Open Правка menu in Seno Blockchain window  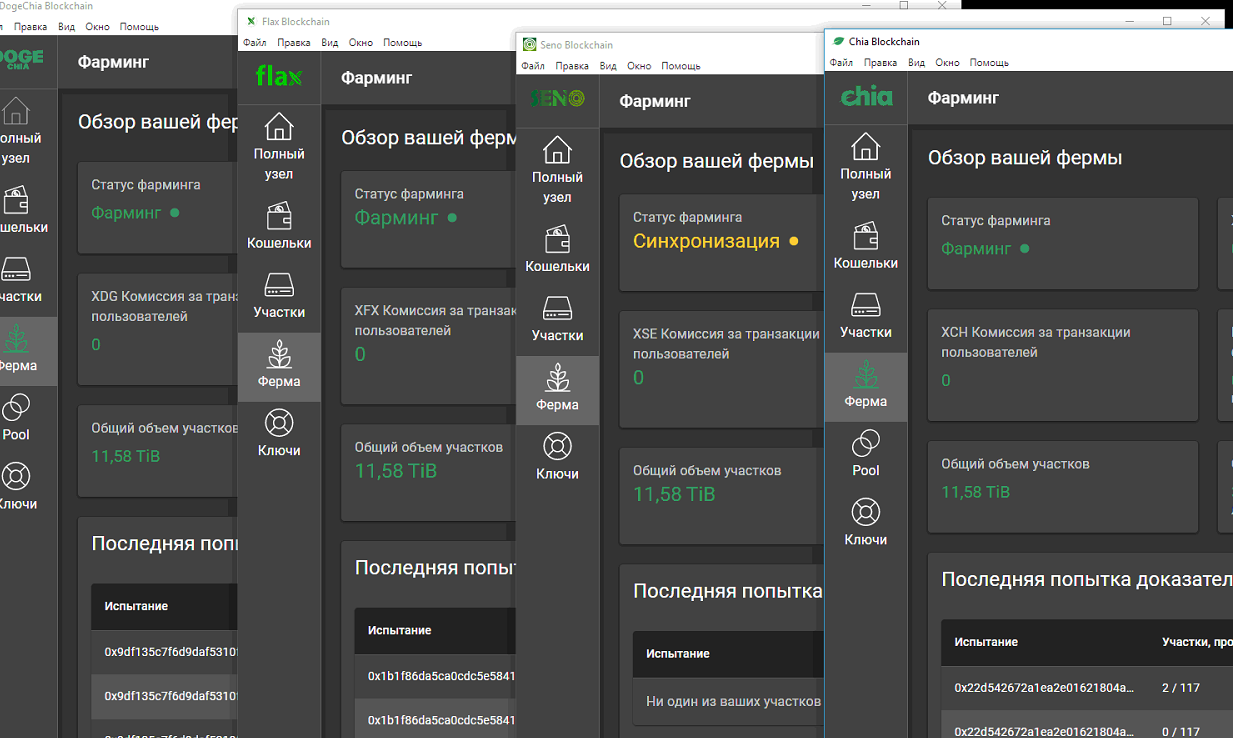tap(572, 66)
